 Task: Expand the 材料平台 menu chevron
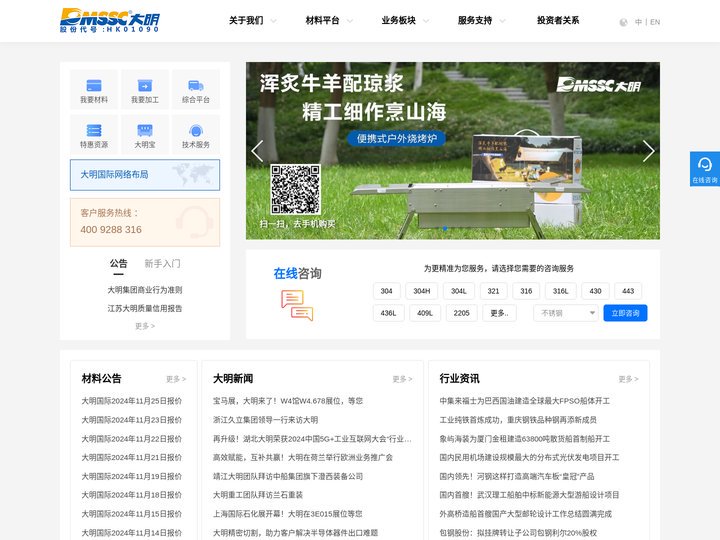point(350,21)
